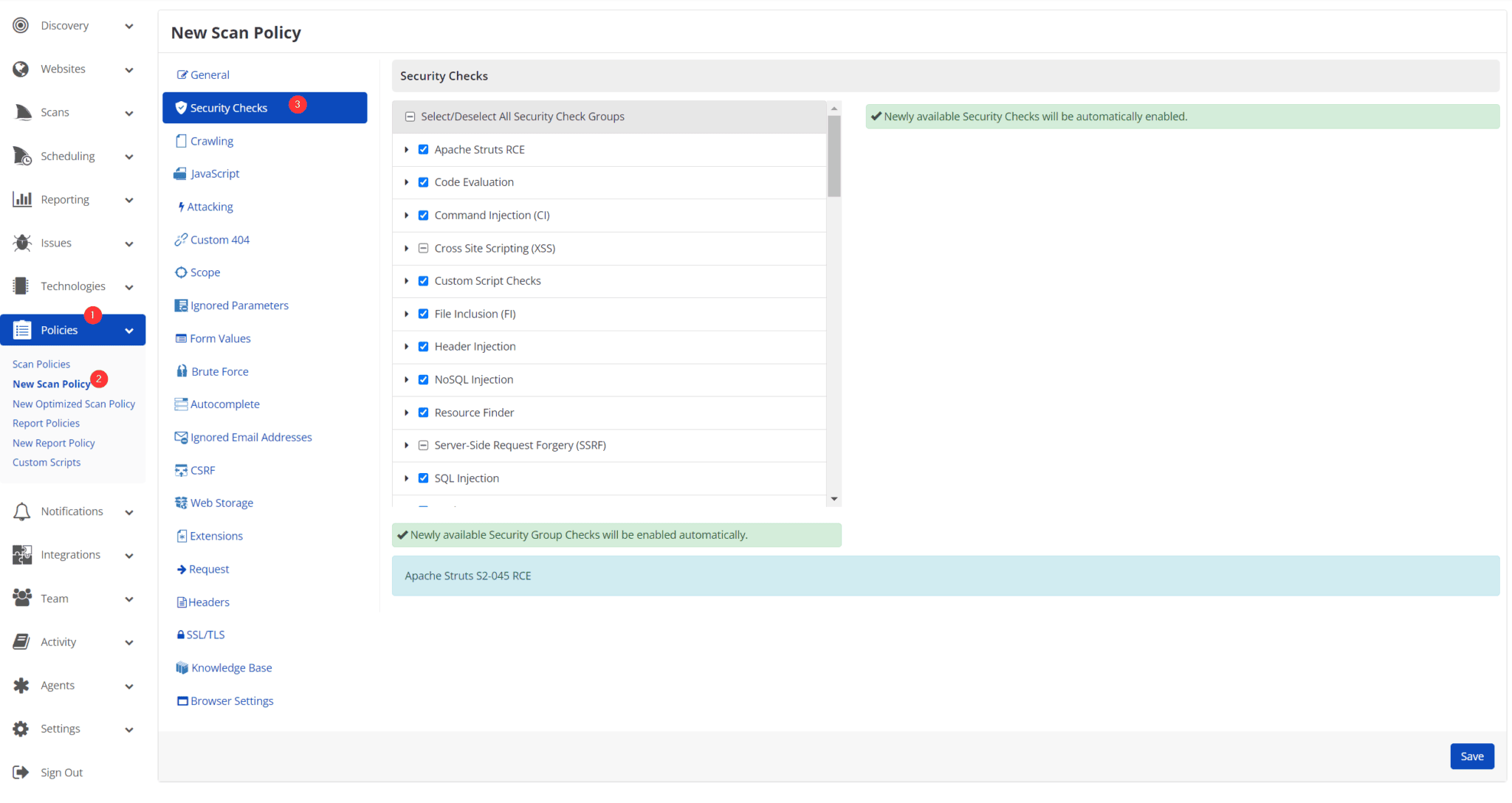Collapse the Policies sidebar section

[129, 330]
